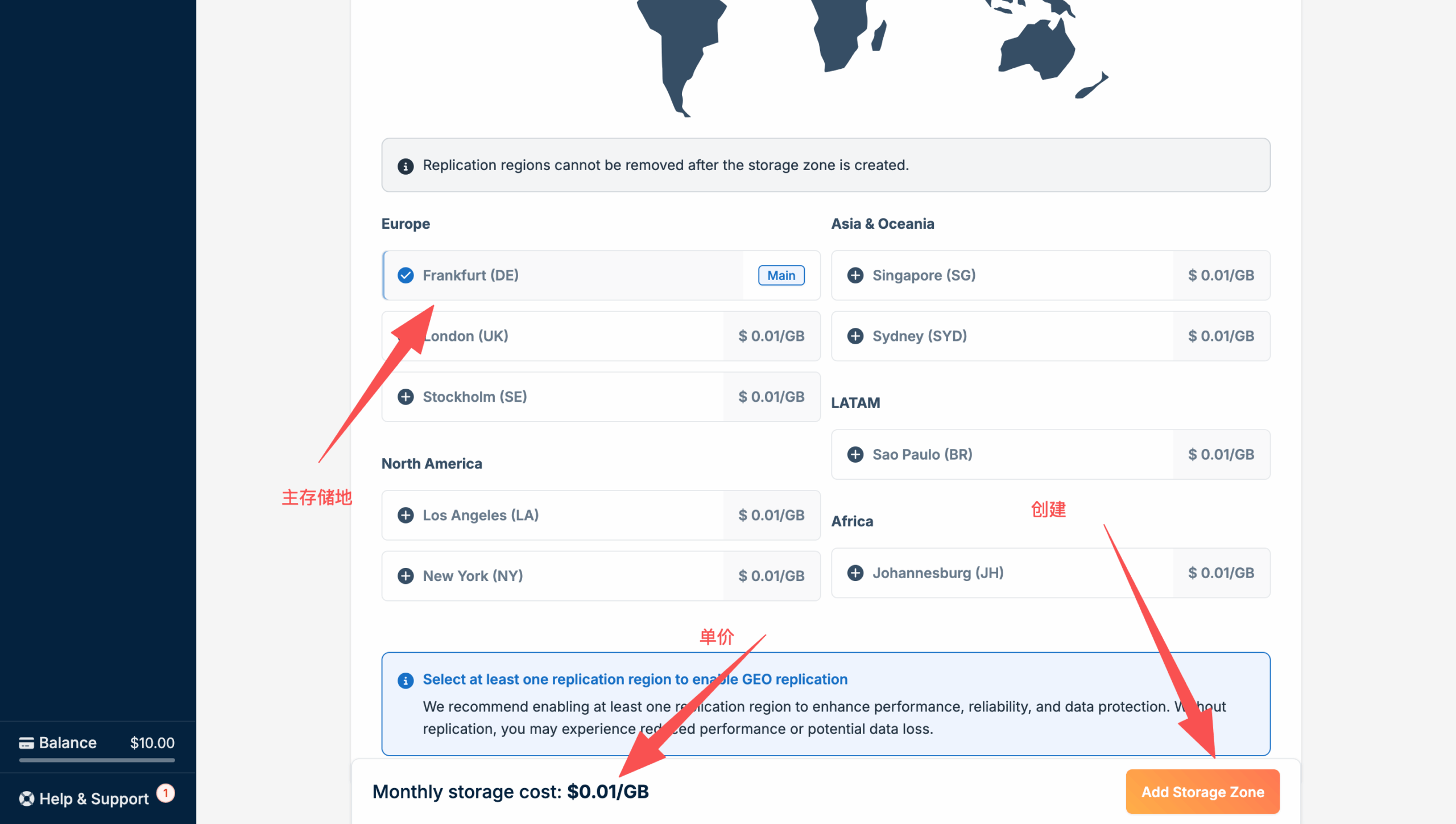Toggle the Frankfurt (DE) checkmark
The height and width of the screenshot is (824, 1456).
(406, 275)
